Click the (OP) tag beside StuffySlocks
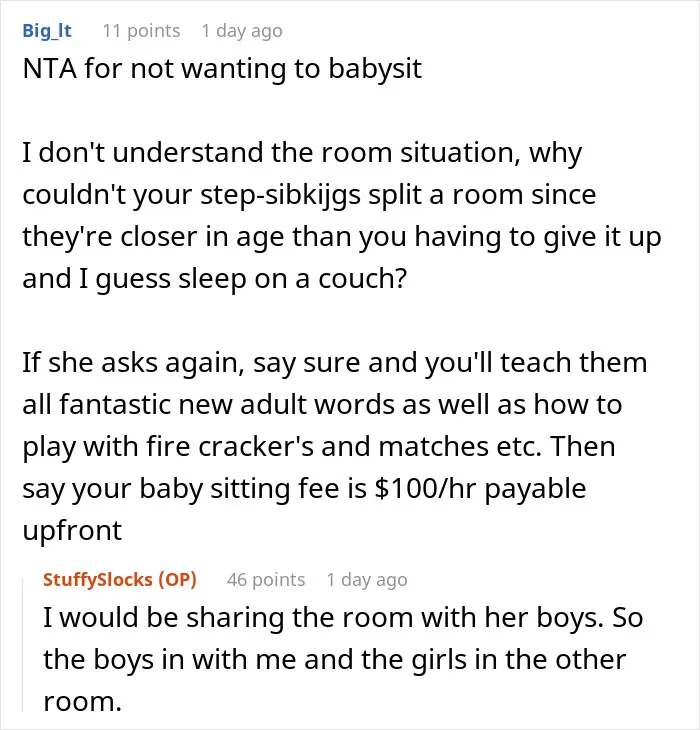 (x=177, y=580)
